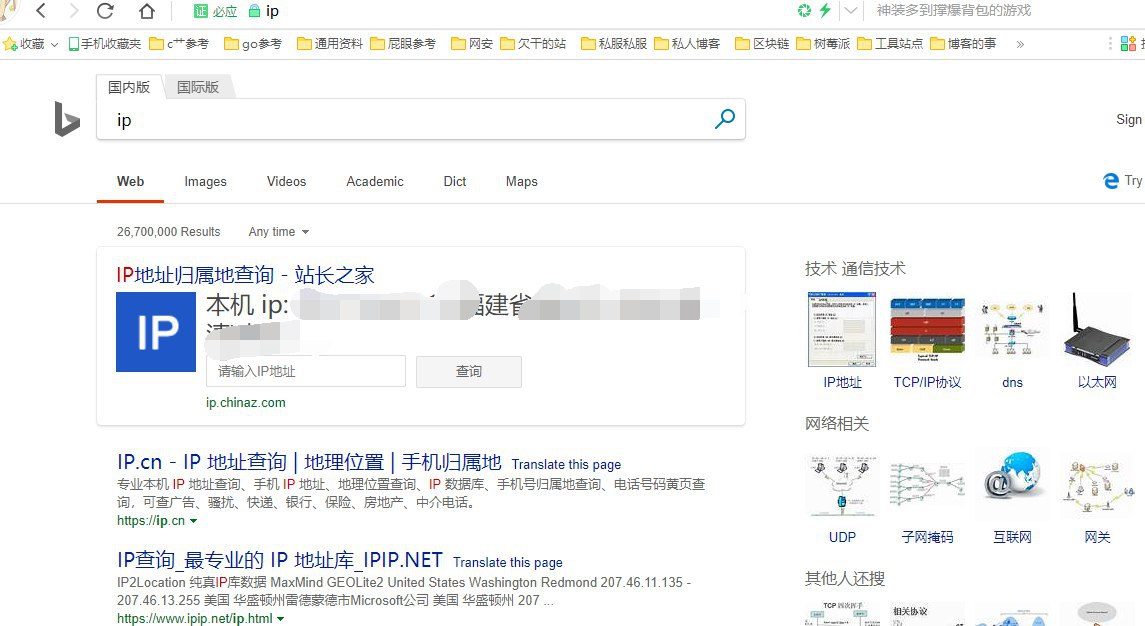Expand the Any time filter dropdown
Screen dimensions: 1145x626
pos(279,231)
